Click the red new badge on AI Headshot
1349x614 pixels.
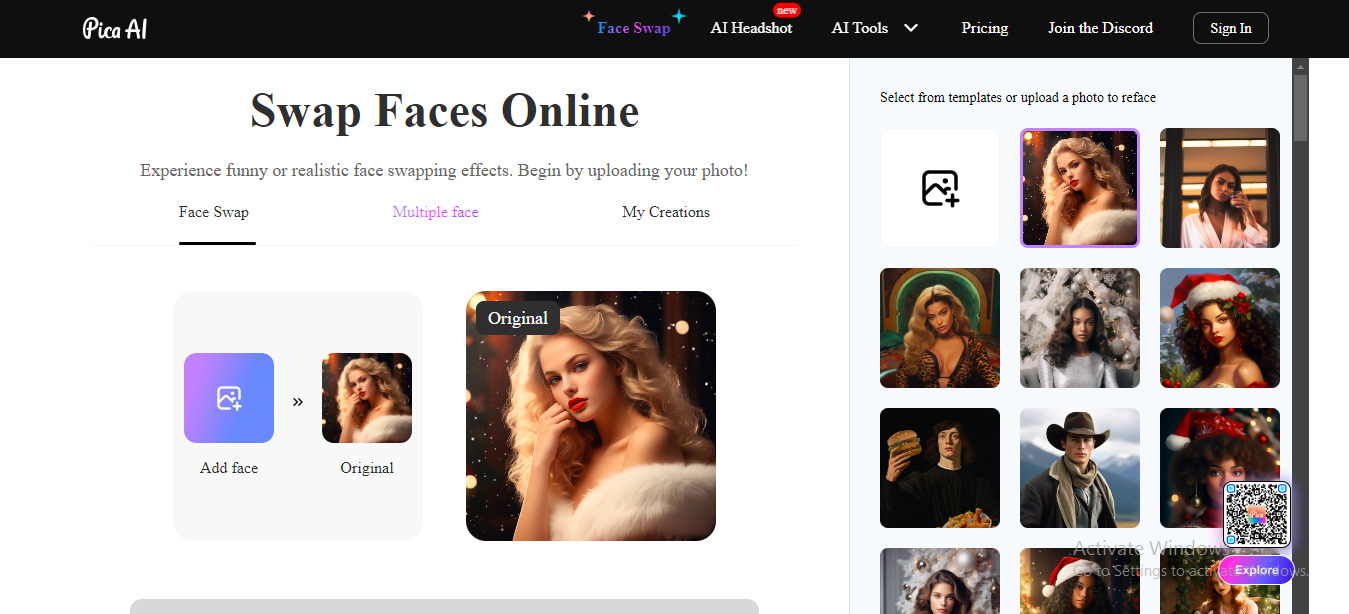click(787, 10)
